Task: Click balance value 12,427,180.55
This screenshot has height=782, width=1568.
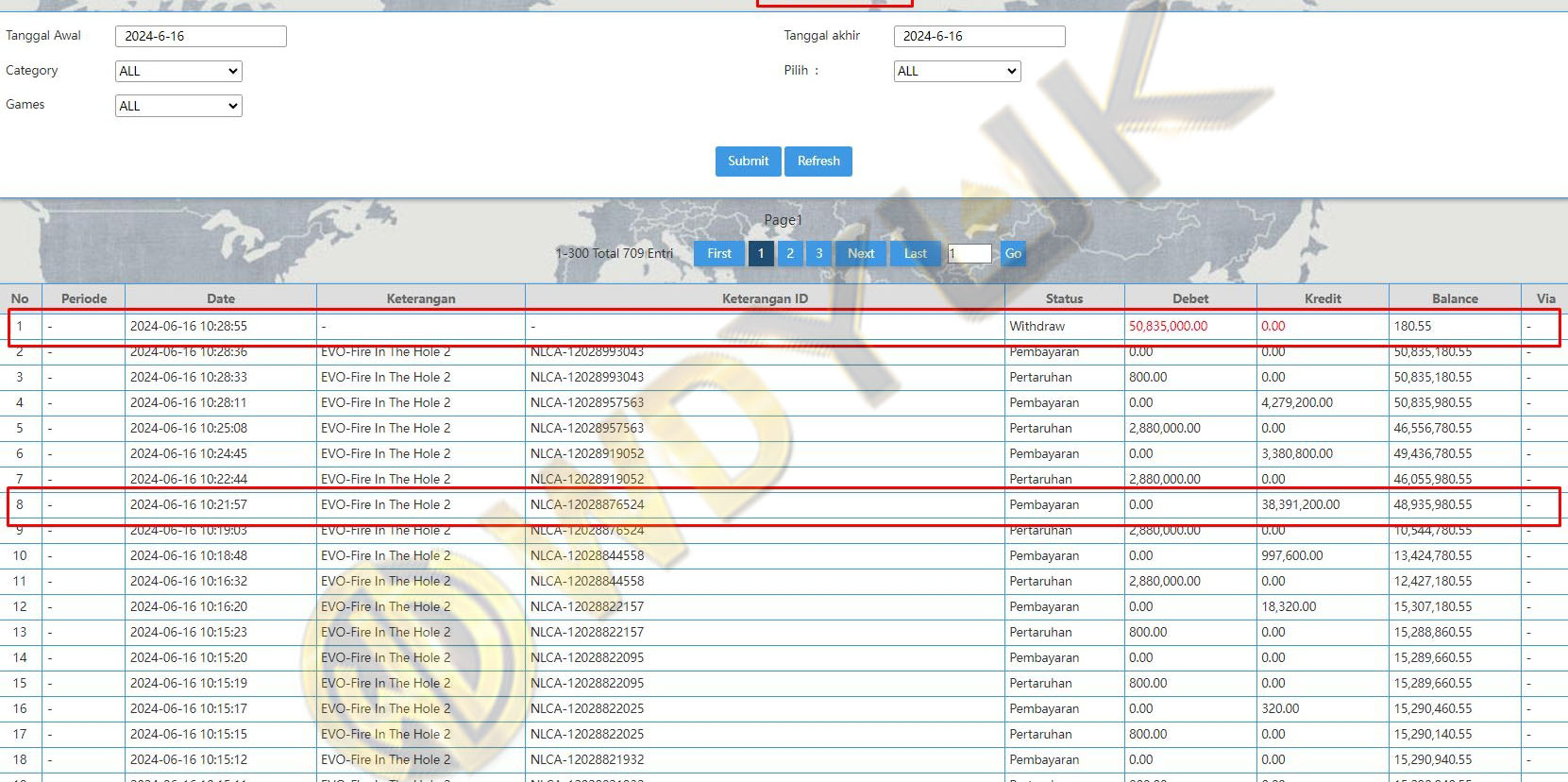Action: (1433, 581)
